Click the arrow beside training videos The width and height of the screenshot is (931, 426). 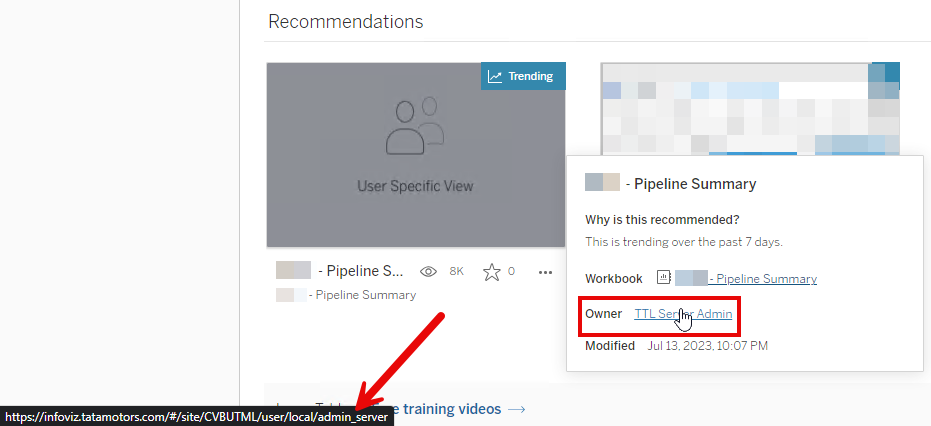click(517, 409)
